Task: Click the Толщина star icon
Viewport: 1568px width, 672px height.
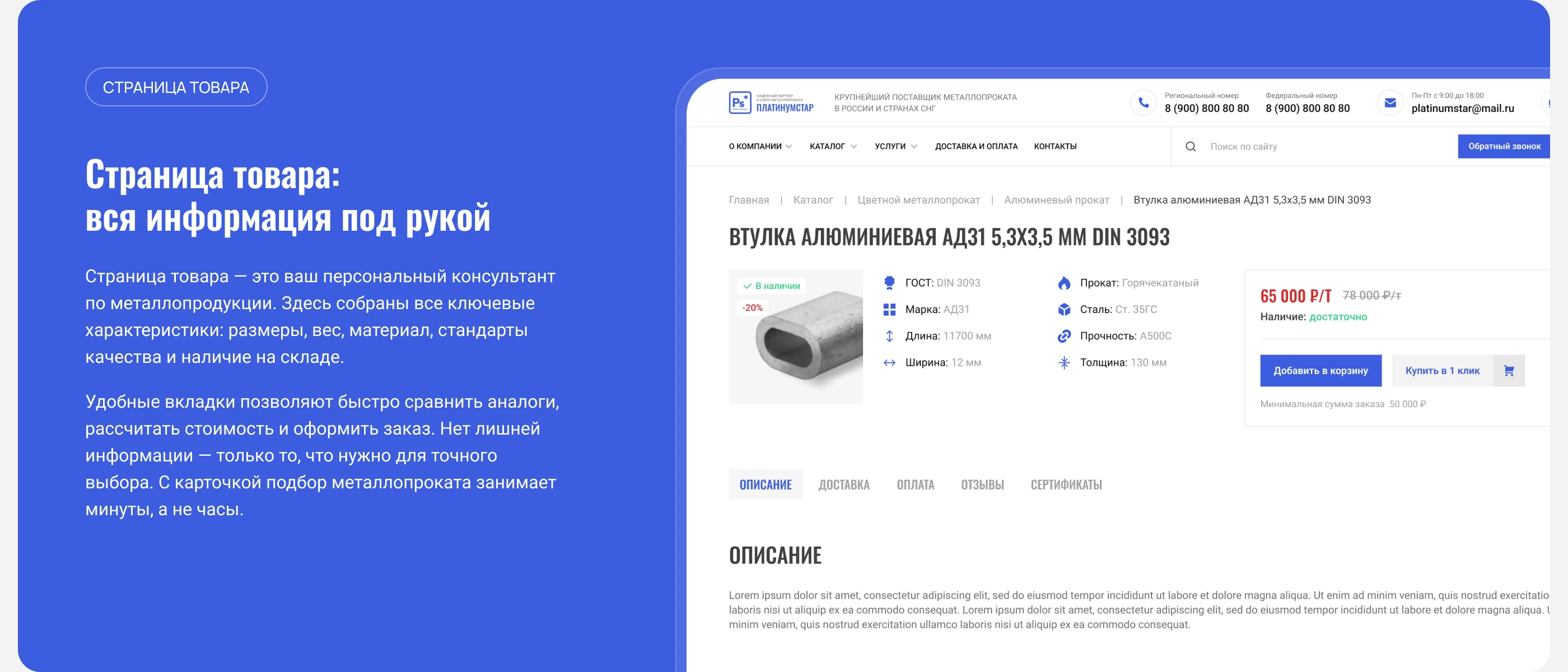Action: (1064, 363)
